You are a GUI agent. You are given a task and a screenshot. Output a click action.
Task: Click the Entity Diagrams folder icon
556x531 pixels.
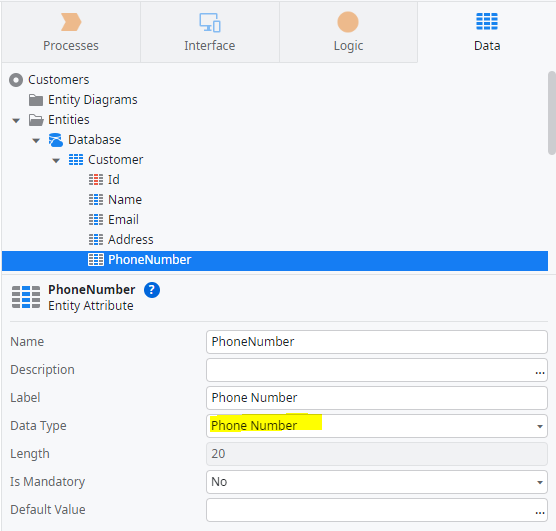pyautogui.click(x=36, y=100)
